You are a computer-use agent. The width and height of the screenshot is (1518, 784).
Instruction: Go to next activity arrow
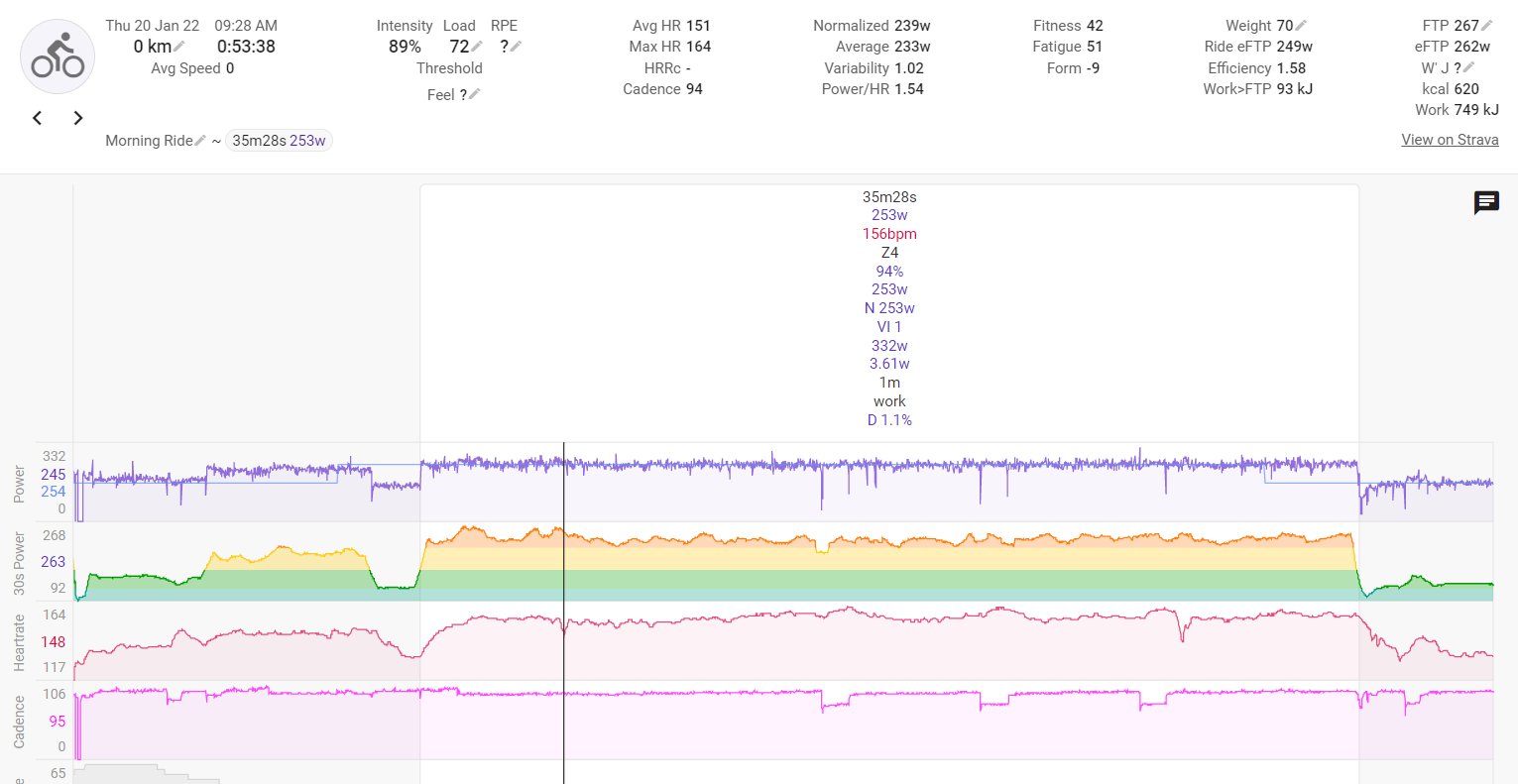(78, 118)
